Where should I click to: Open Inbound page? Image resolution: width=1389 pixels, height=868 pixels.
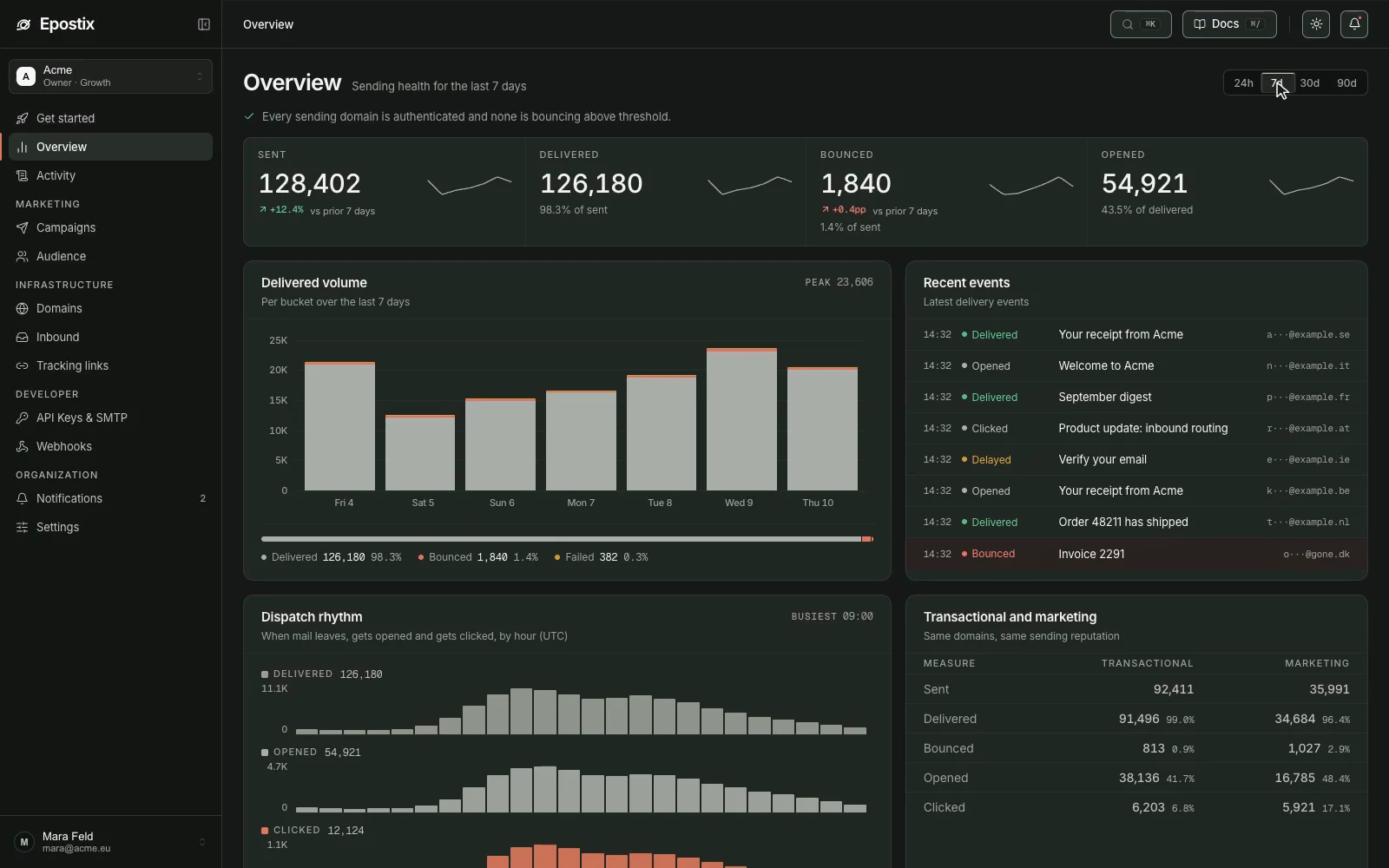[110, 337]
